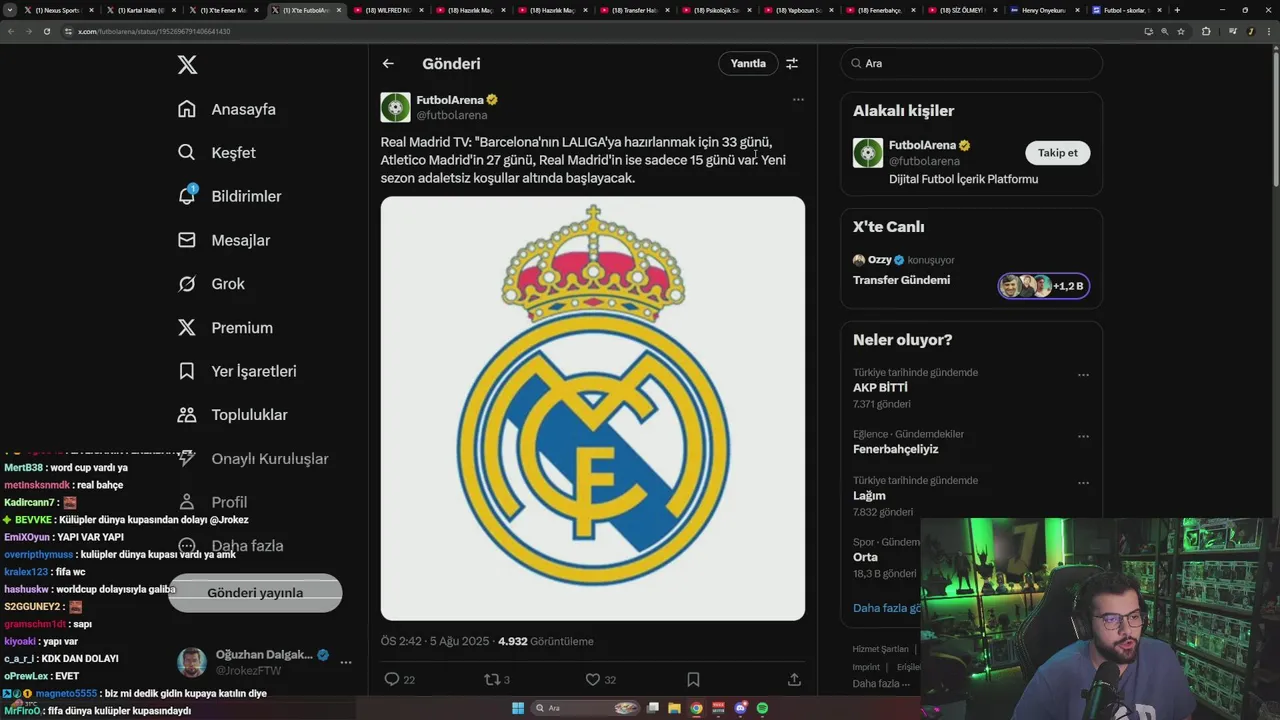Open account menu dots beside Oğuzhan Dalgak
This screenshot has height=720, width=1280.
(x=346, y=662)
